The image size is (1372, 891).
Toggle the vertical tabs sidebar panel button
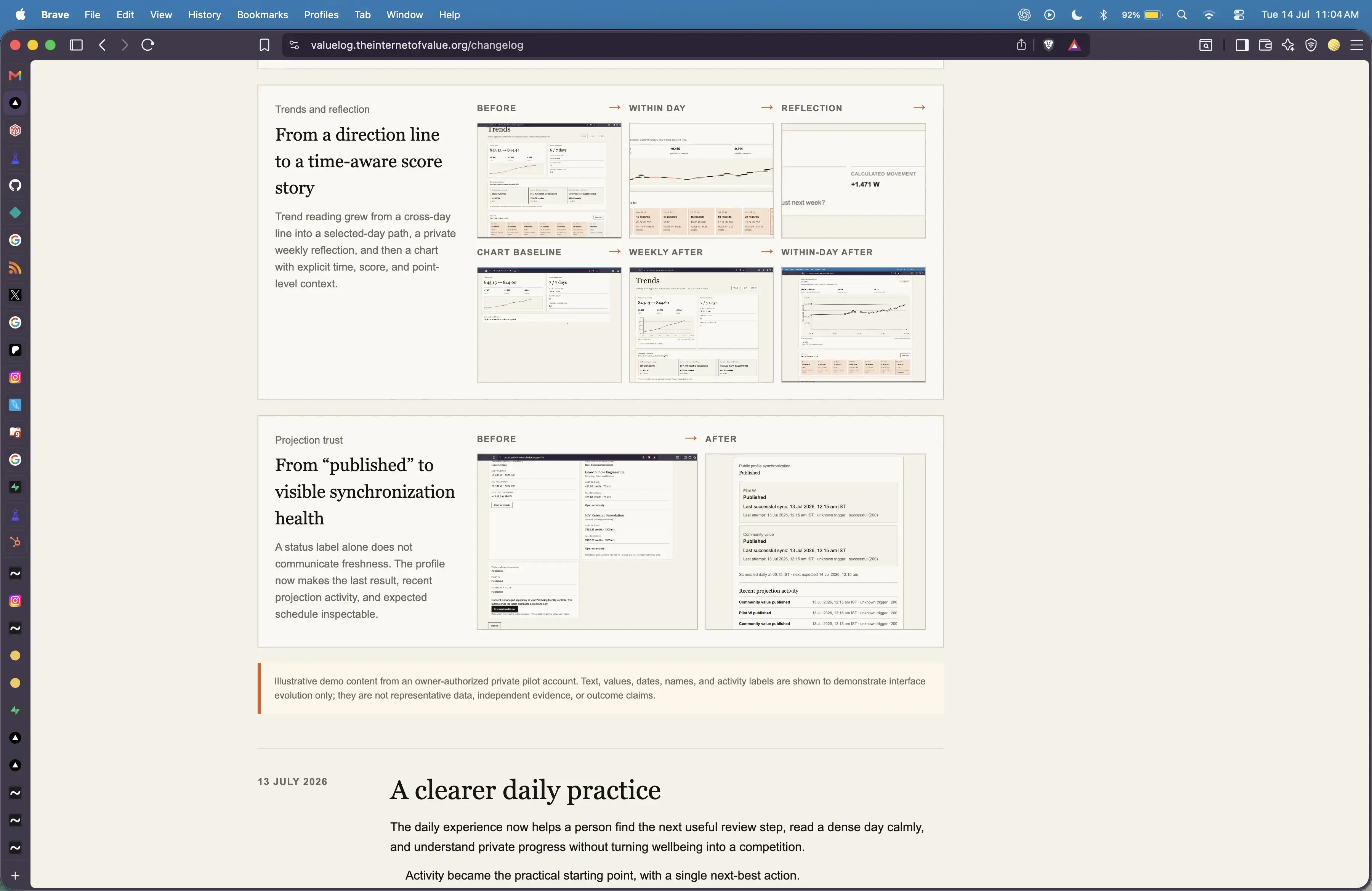tap(76, 45)
